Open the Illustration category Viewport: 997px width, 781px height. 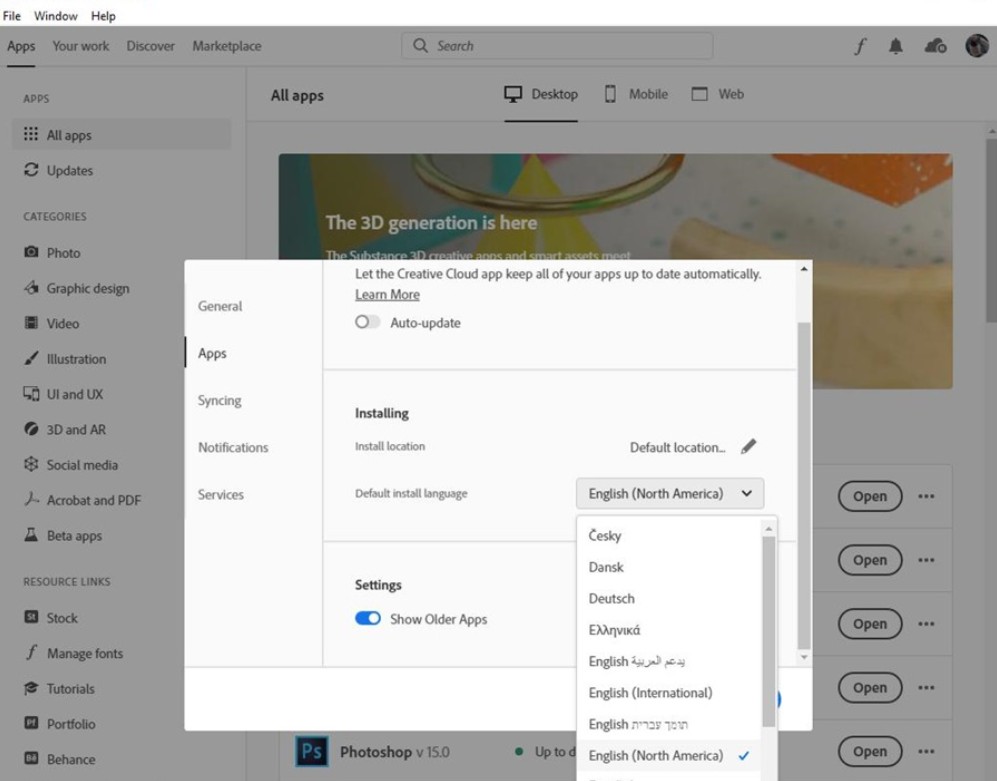(x=65, y=359)
